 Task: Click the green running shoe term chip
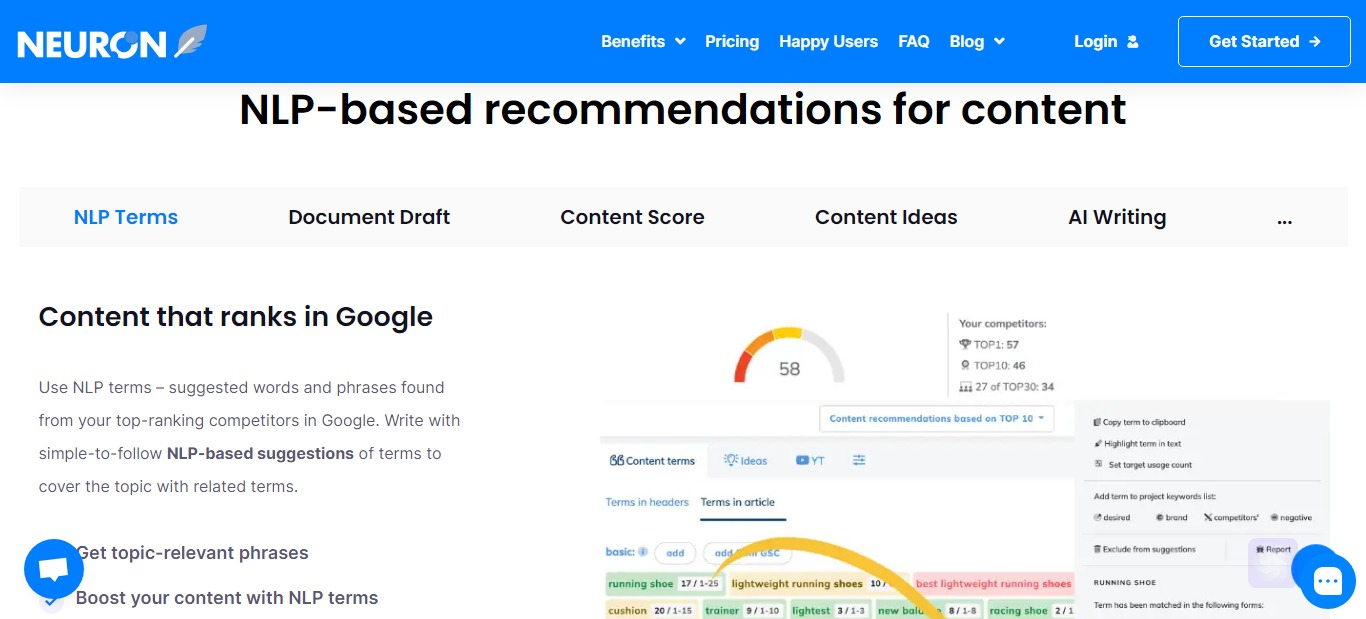tap(663, 583)
